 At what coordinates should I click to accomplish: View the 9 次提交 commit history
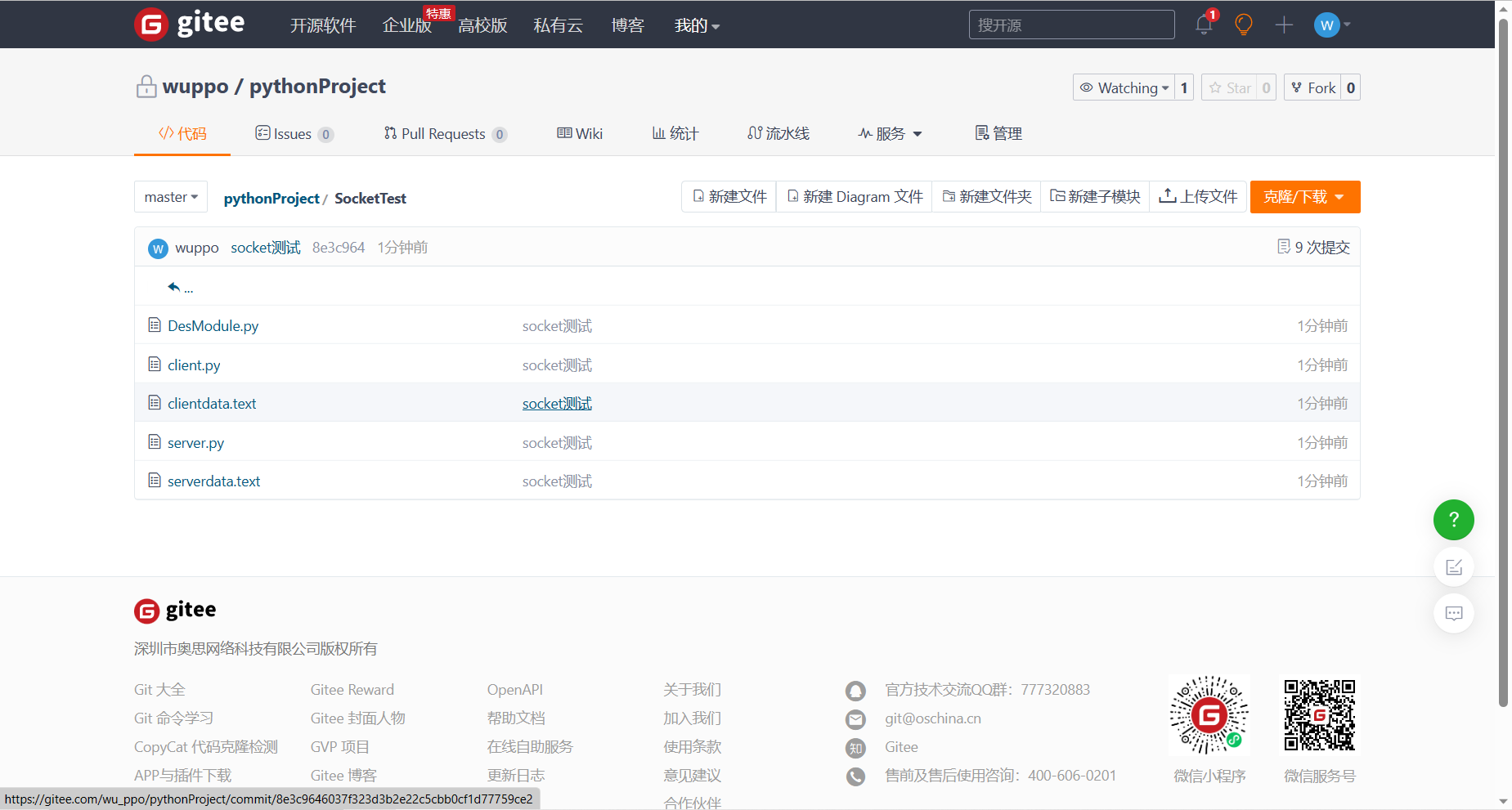point(1313,247)
